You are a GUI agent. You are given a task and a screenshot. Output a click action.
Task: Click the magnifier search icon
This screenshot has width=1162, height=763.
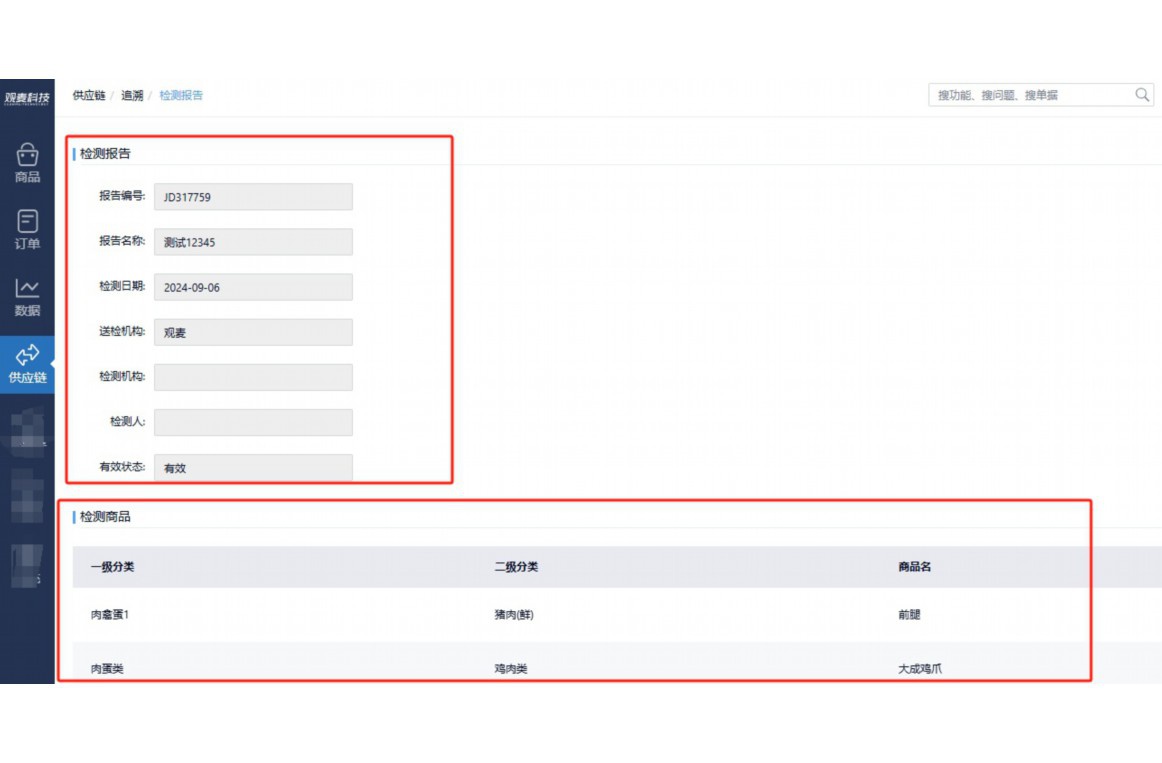pyautogui.click(x=1142, y=95)
